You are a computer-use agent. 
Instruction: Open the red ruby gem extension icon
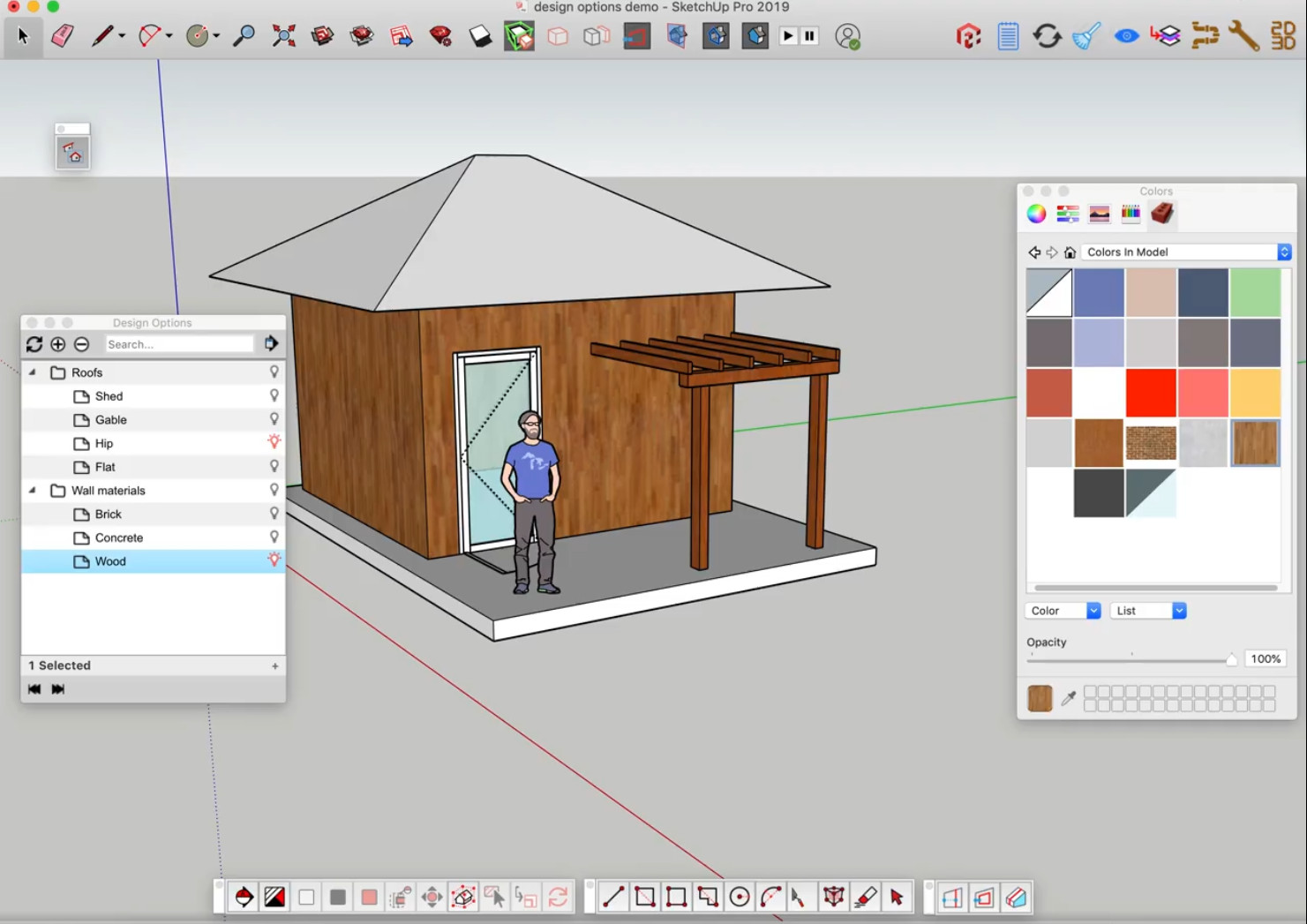440,36
